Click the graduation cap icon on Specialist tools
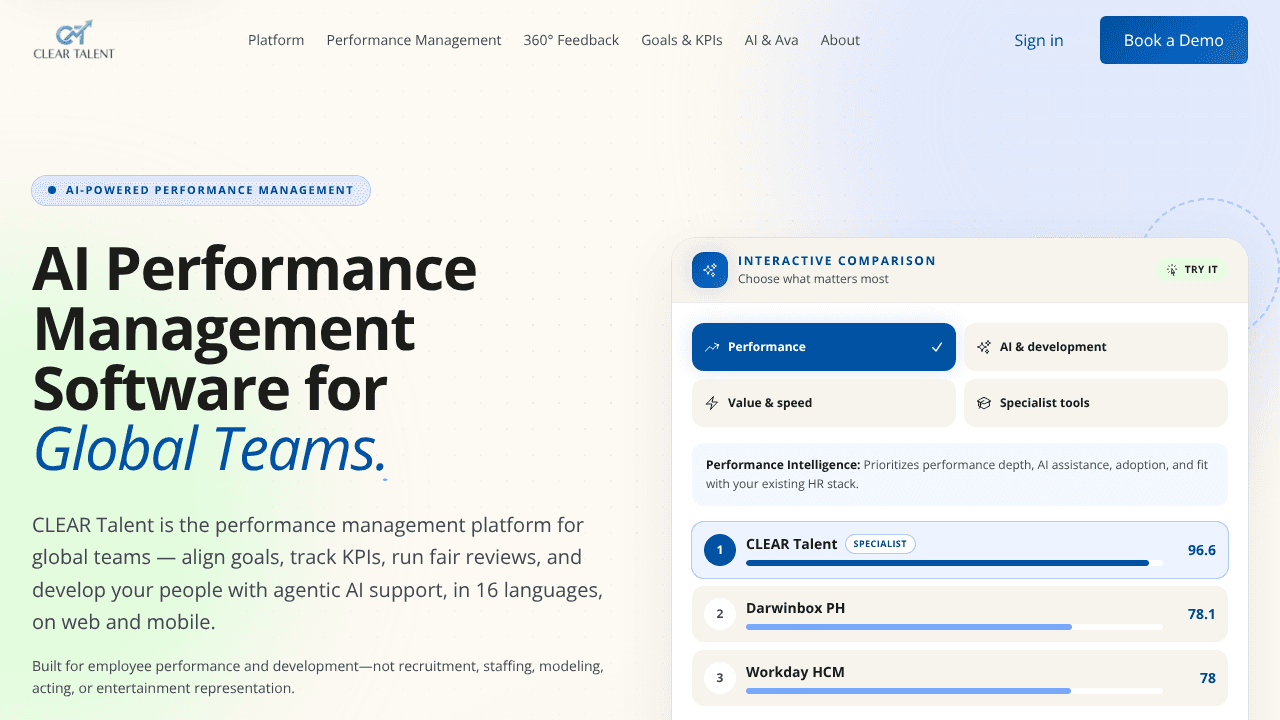The width and height of the screenshot is (1280, 720). click(984, 403)
